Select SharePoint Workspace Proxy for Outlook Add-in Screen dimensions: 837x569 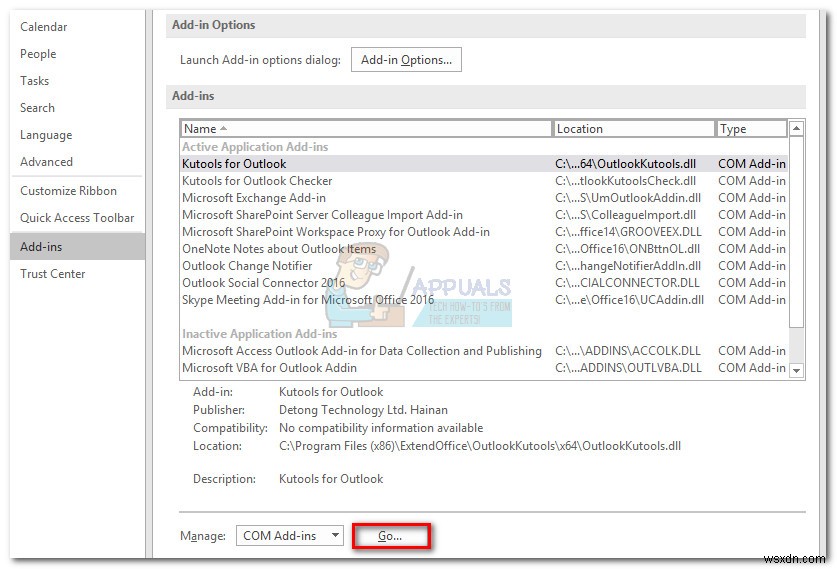(484, 232)
